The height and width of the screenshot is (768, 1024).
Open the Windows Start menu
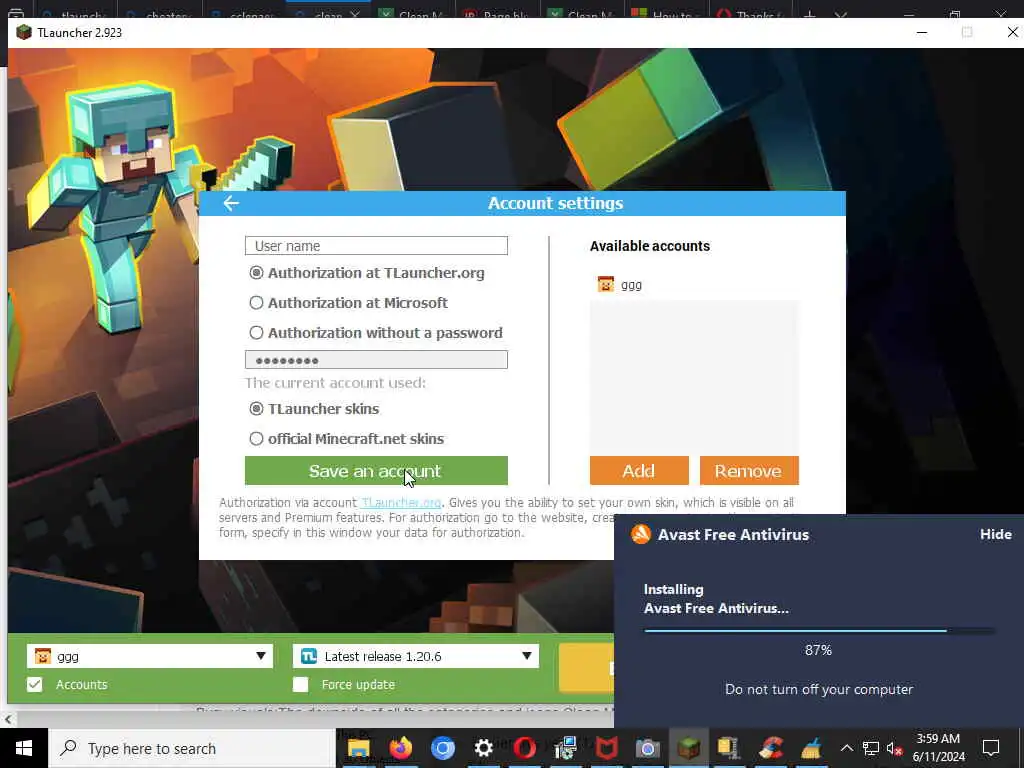point(24,748)
